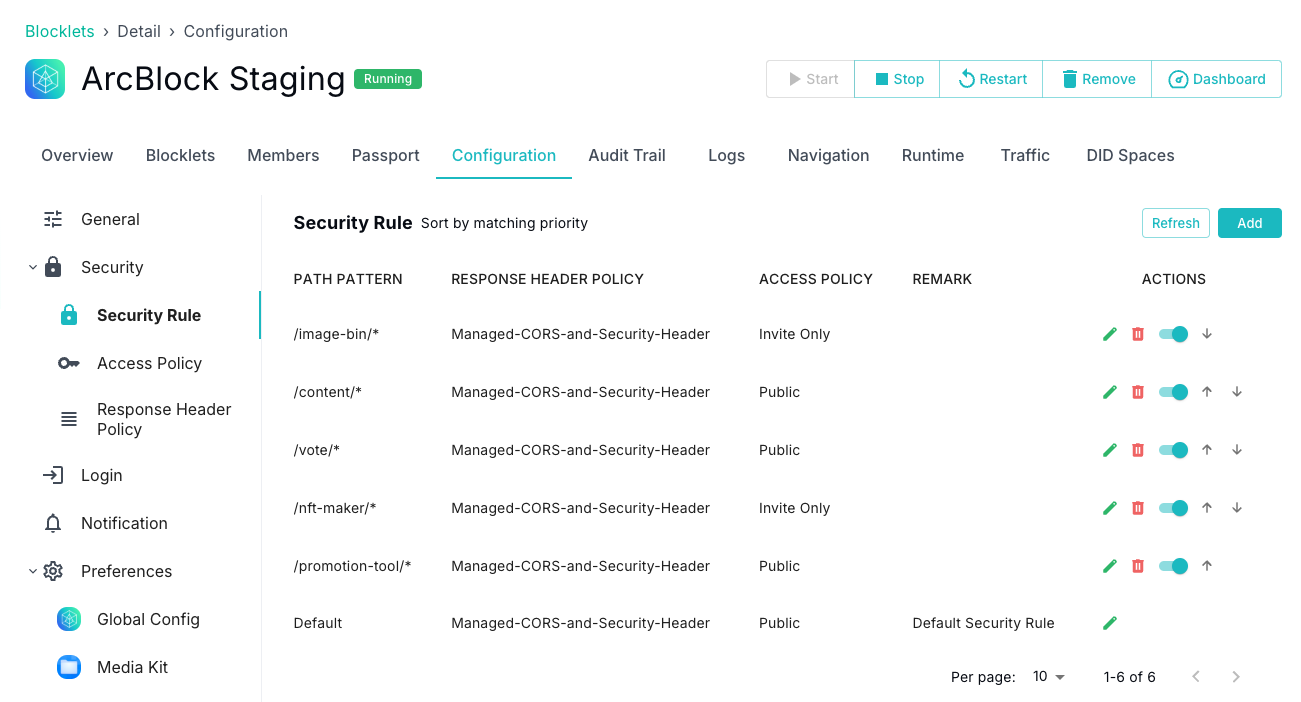The width and height of the screenshot is (1301, 702).
Task: Click the Add security rule button
Action: [1249, 223]
